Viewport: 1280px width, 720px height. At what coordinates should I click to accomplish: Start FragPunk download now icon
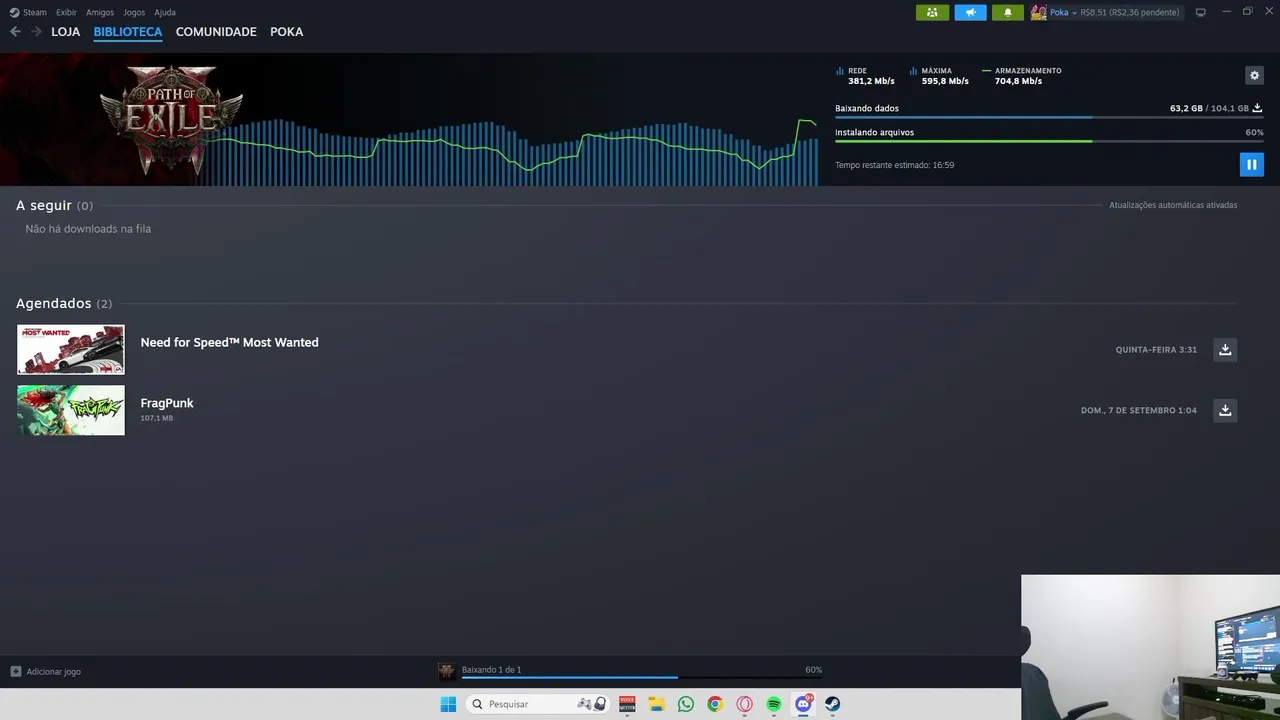[x=1225, y=410]
